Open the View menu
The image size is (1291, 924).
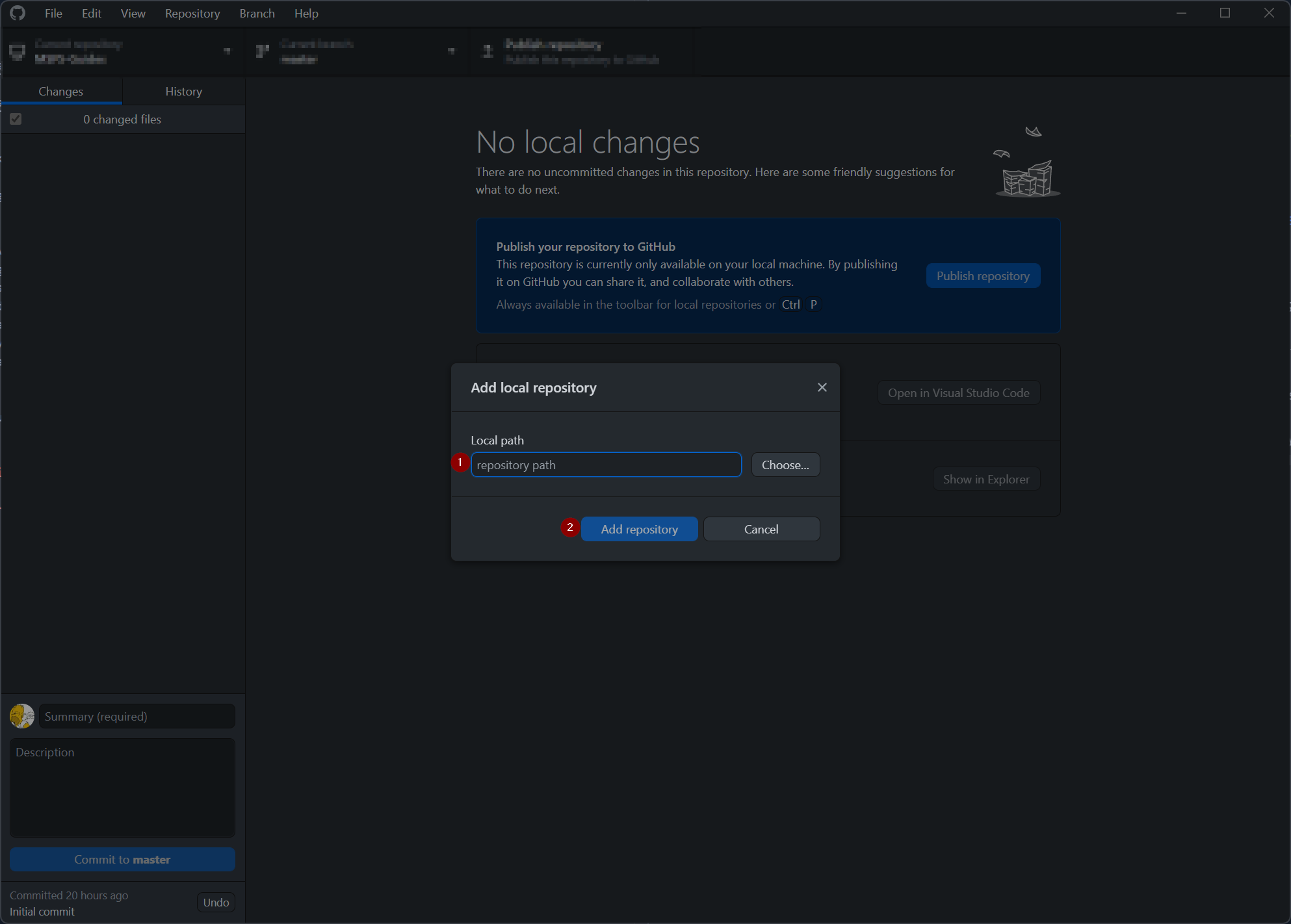[x=133, y=13]
